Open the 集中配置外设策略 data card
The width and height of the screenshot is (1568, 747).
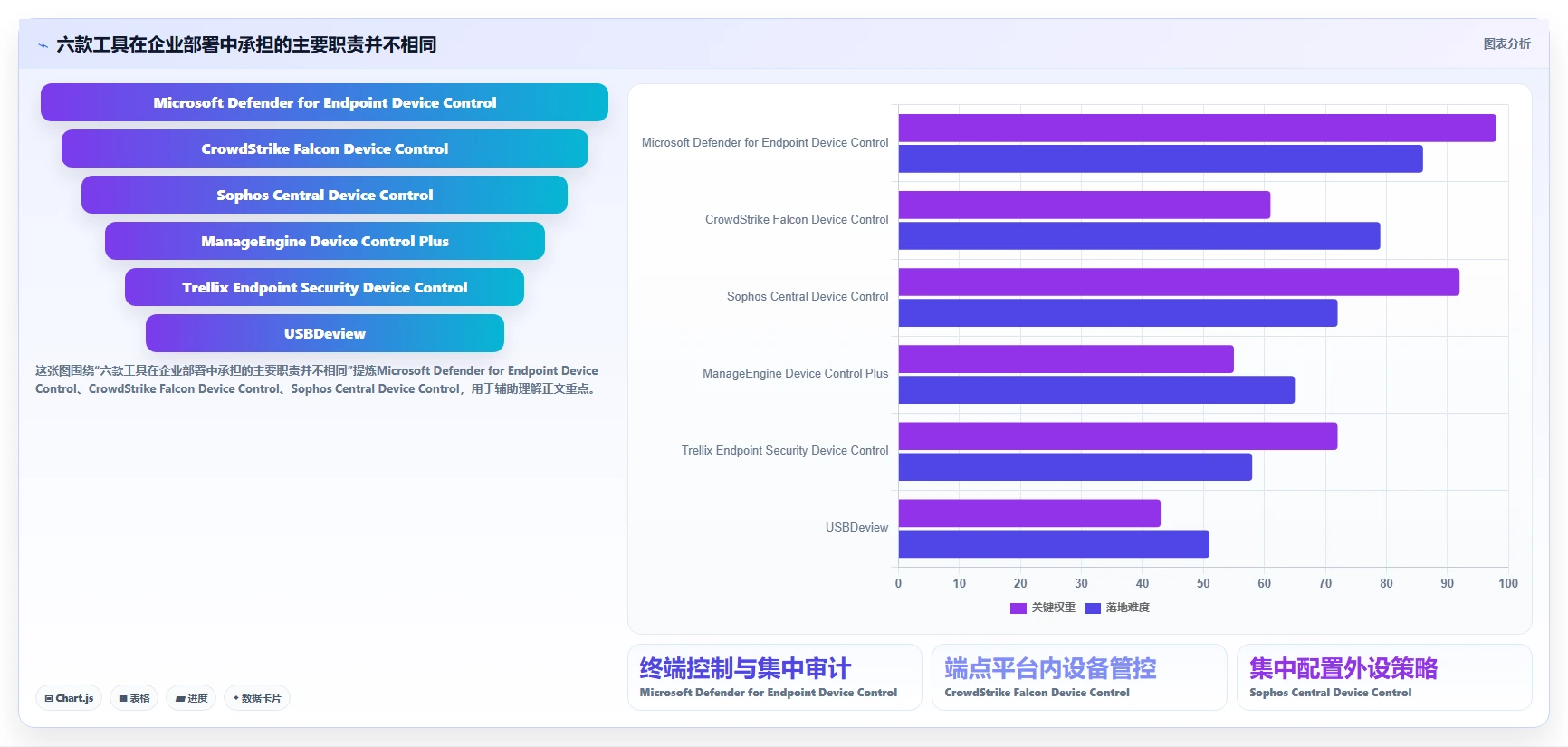click(x=1384, y=677)
